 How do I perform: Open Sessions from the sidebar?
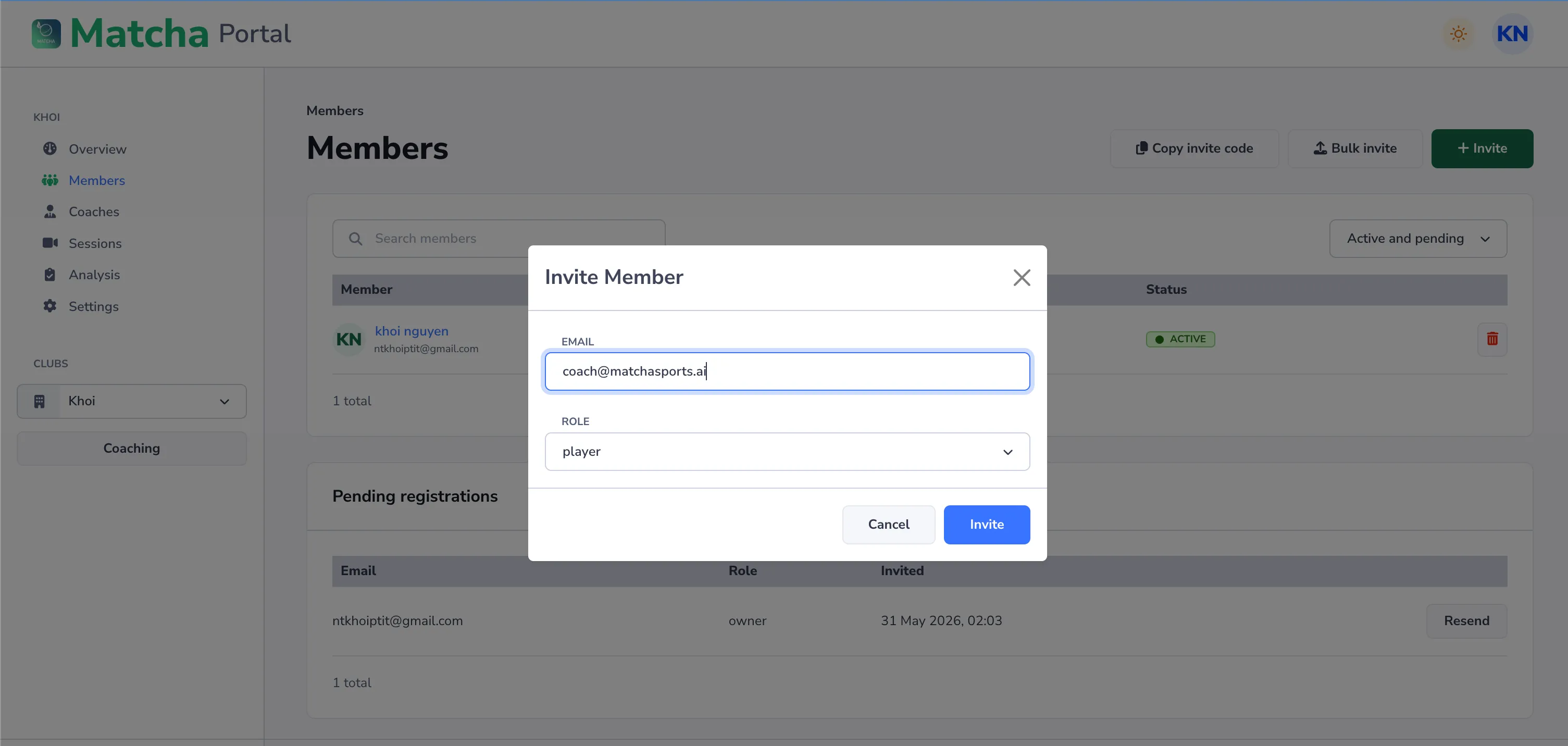pyautogui.click(x=95, y=243)
